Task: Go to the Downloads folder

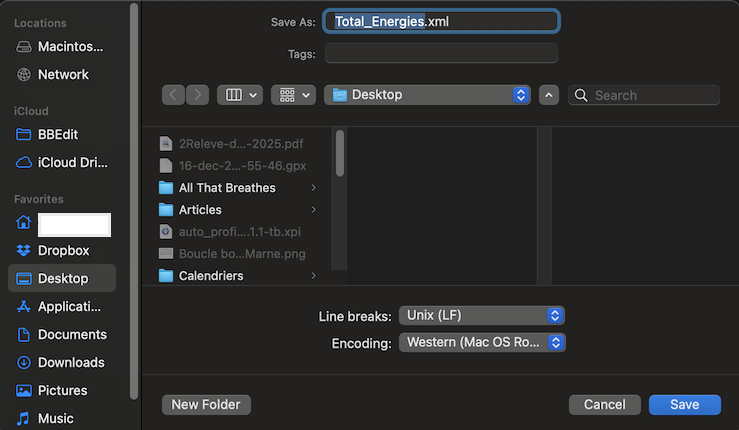Action: click(x=62, y=362)
